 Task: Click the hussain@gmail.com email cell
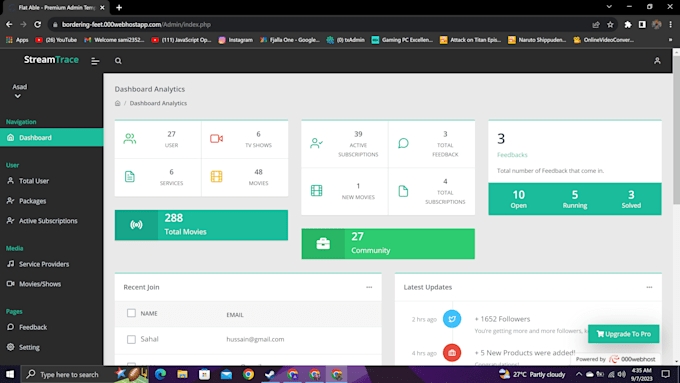tap(255, 339)
